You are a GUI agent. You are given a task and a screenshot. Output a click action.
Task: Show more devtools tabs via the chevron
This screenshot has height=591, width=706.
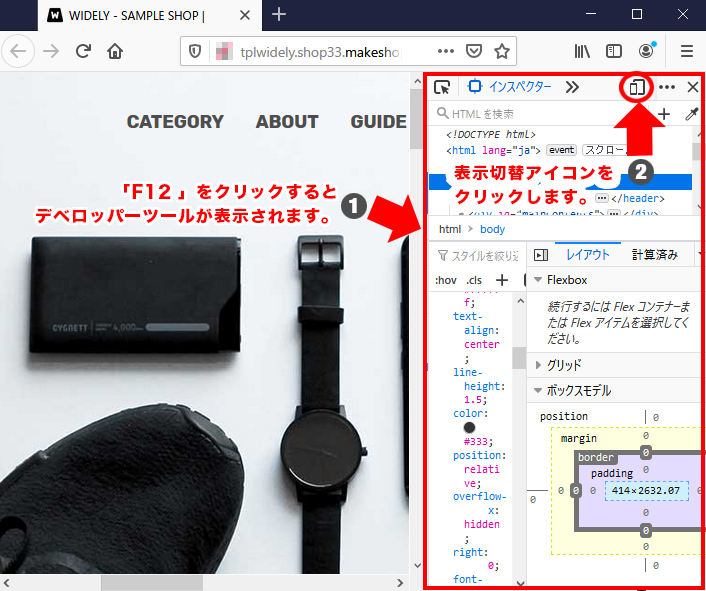pyautogui.click(x=572, y=87)
